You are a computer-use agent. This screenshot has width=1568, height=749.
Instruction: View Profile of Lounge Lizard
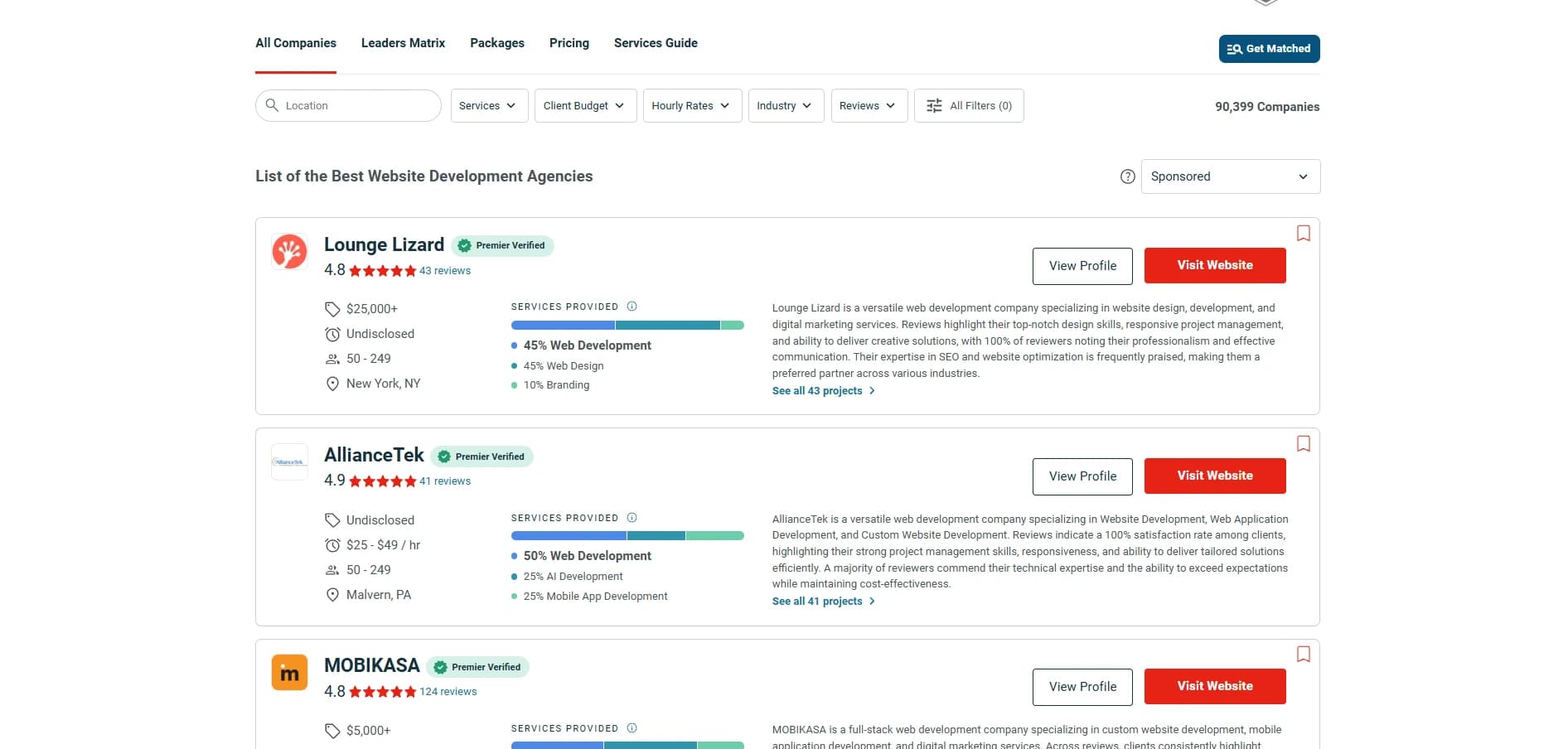(1082, 266)
